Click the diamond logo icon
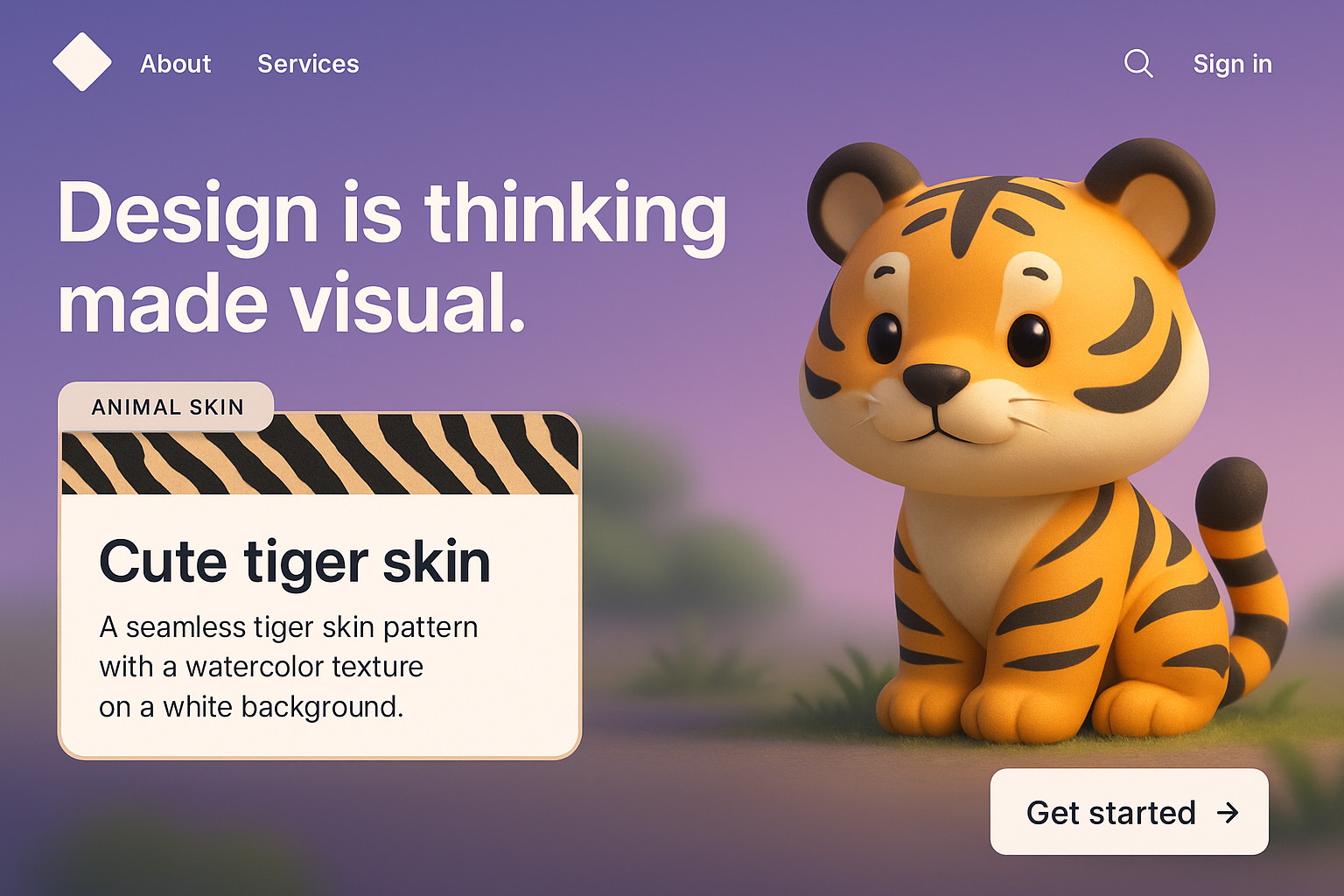The width and height of the screenshot is (1344, 896). coord(82,62)
